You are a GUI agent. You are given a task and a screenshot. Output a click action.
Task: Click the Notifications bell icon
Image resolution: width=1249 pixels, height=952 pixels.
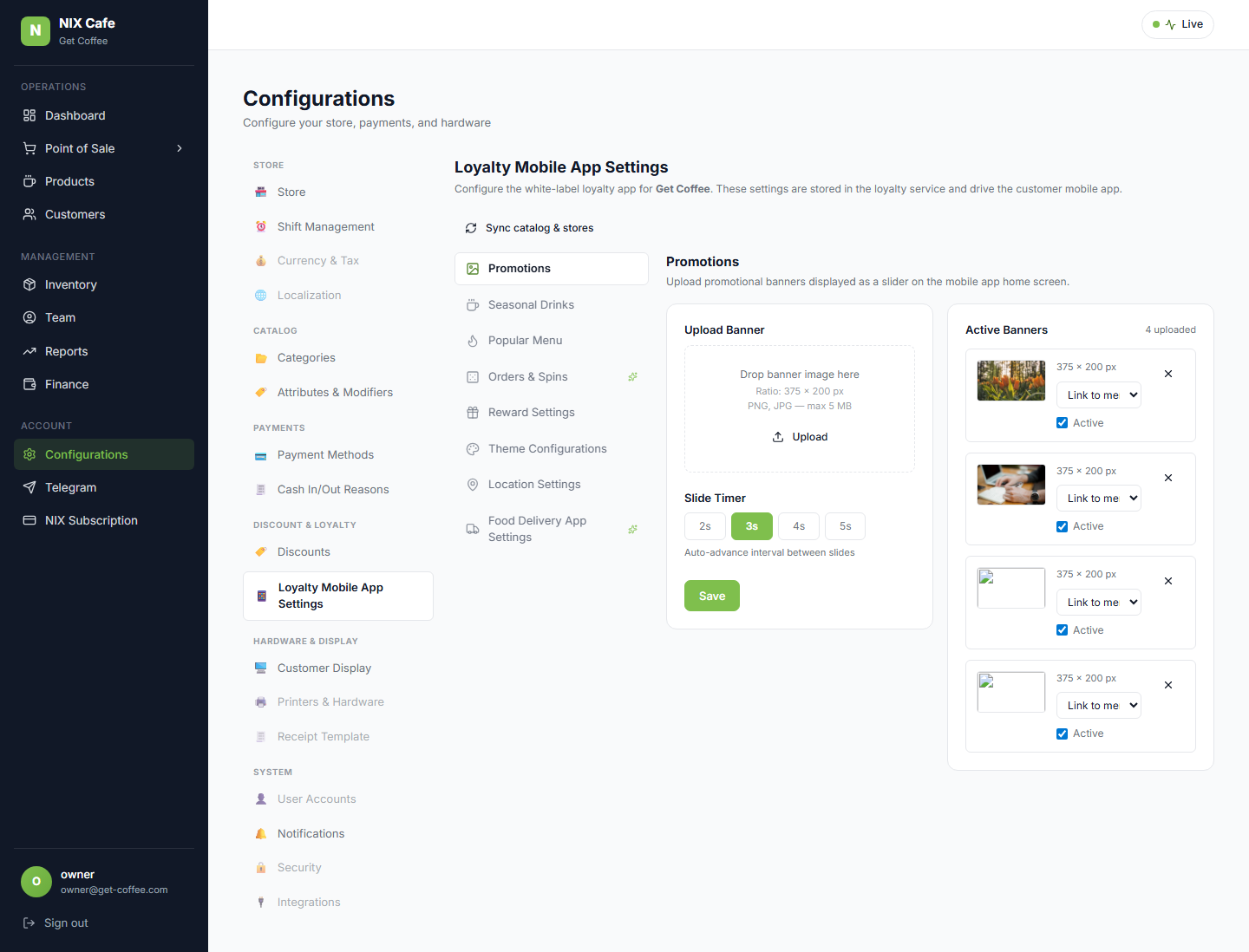261,833
